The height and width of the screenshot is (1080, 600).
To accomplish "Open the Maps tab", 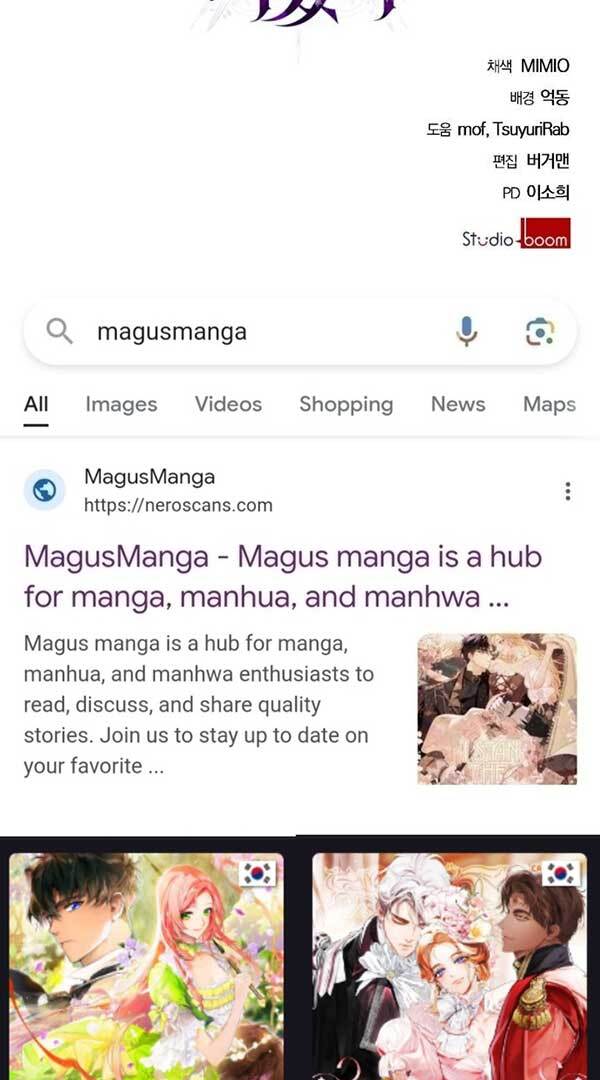I will pos(549,404).
